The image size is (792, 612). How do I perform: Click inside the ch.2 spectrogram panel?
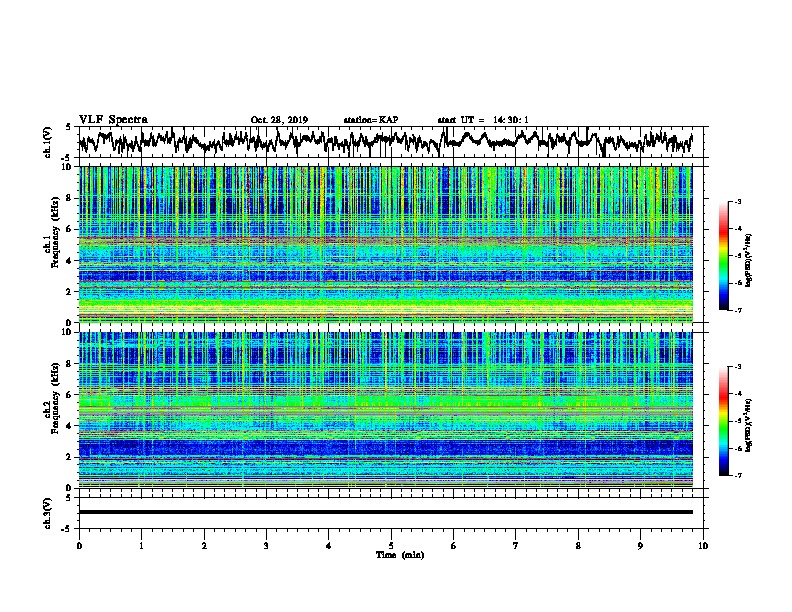386,410
